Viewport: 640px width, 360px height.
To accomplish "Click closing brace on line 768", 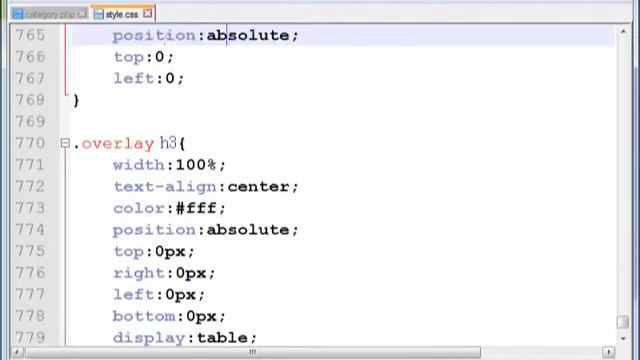I will (x=76, y=100).
